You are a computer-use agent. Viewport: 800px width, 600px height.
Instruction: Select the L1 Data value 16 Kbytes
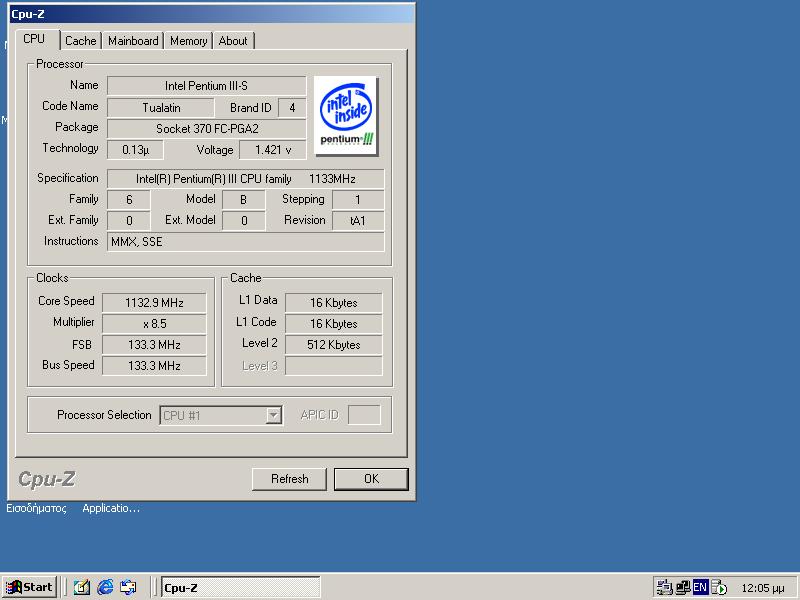[x=334, y=303]
